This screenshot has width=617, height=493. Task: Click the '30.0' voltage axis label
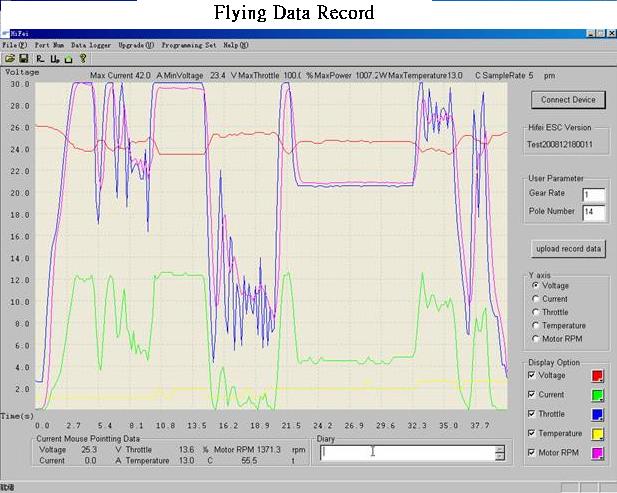coord(20,84)
